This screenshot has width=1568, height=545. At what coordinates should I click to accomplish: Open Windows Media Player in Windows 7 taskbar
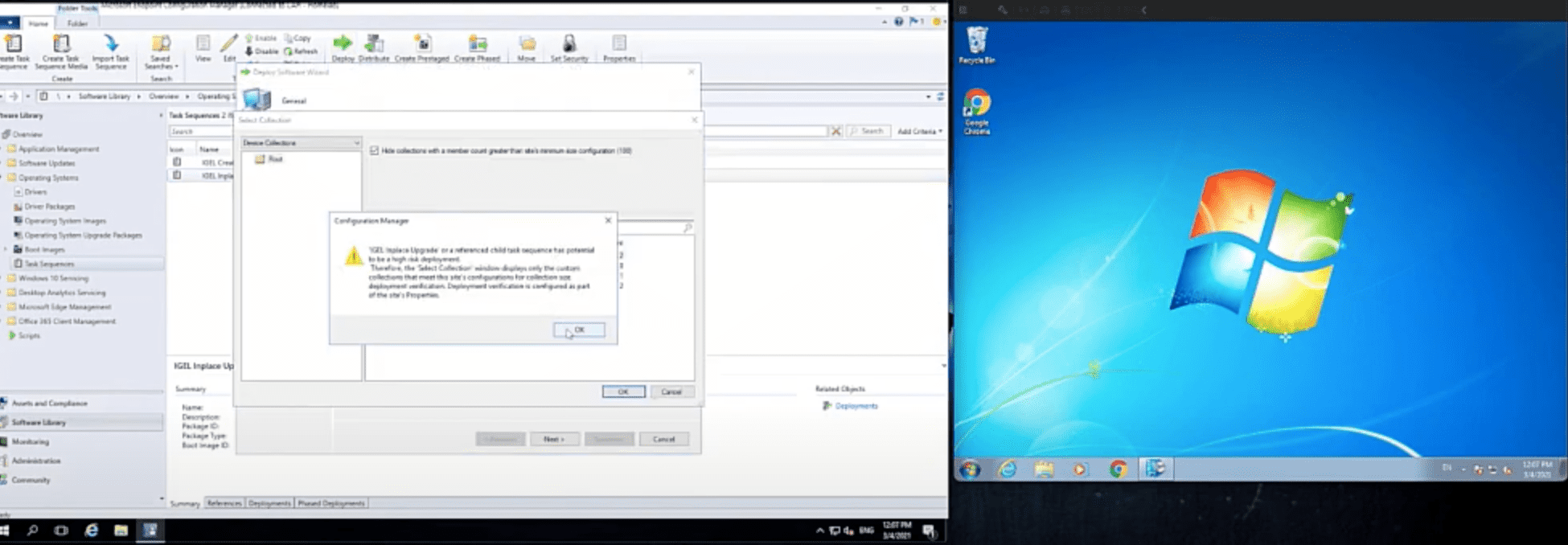pyautogui.click(x=1080, y=469)
